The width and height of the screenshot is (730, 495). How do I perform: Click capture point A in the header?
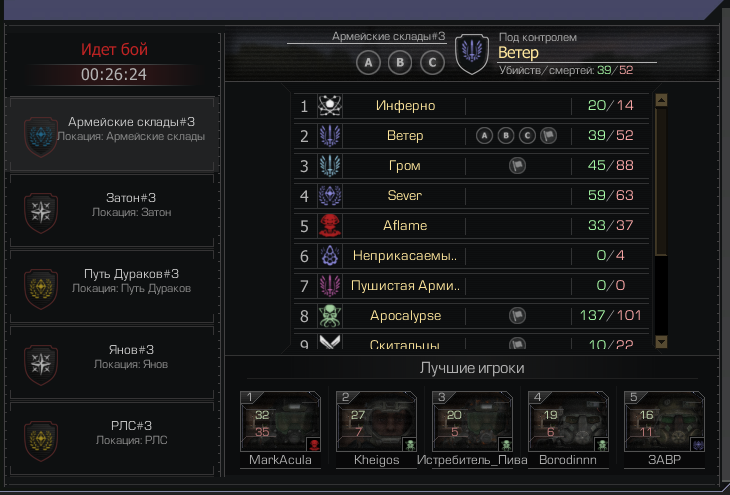368,62
